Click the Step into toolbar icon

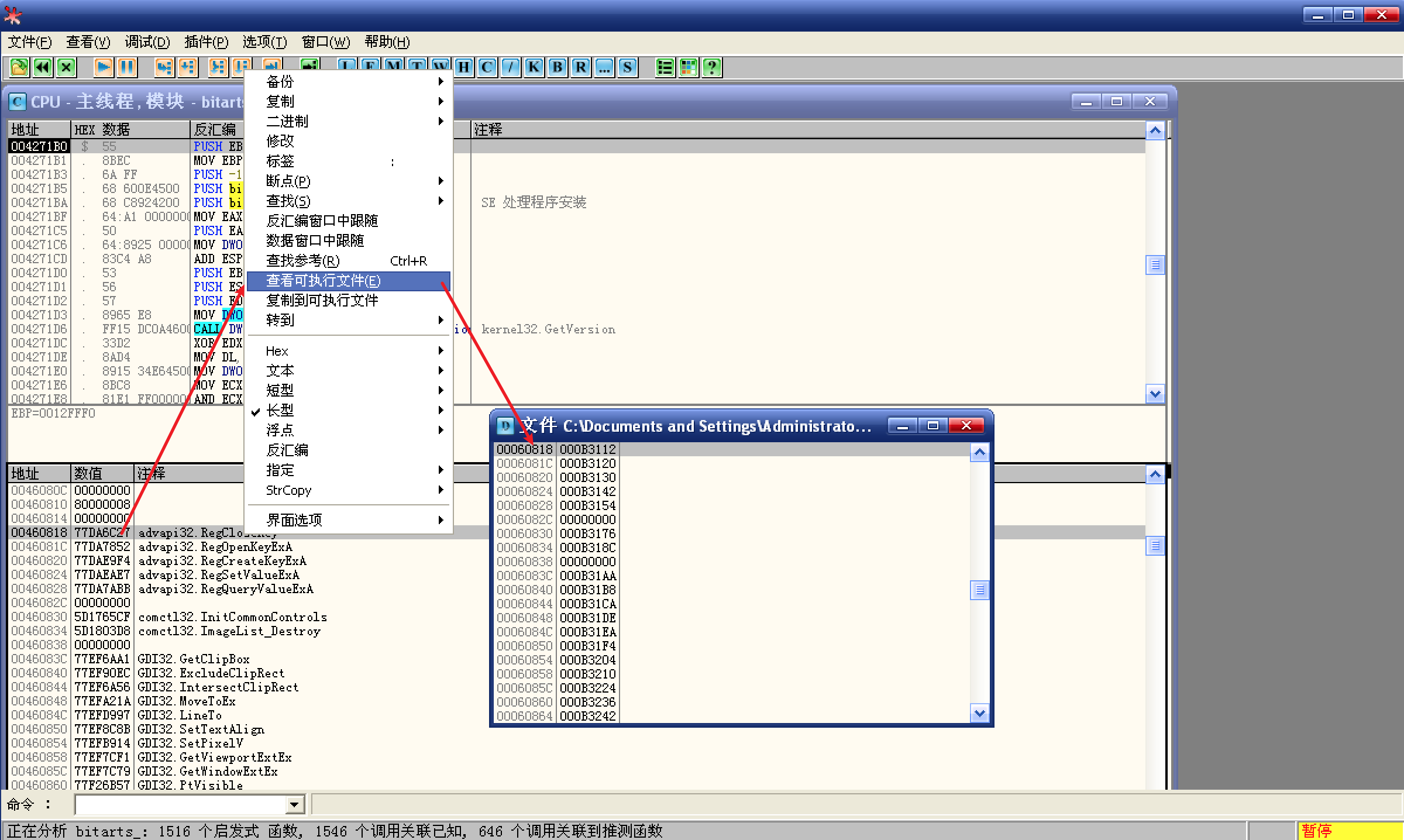pos(164,67)
